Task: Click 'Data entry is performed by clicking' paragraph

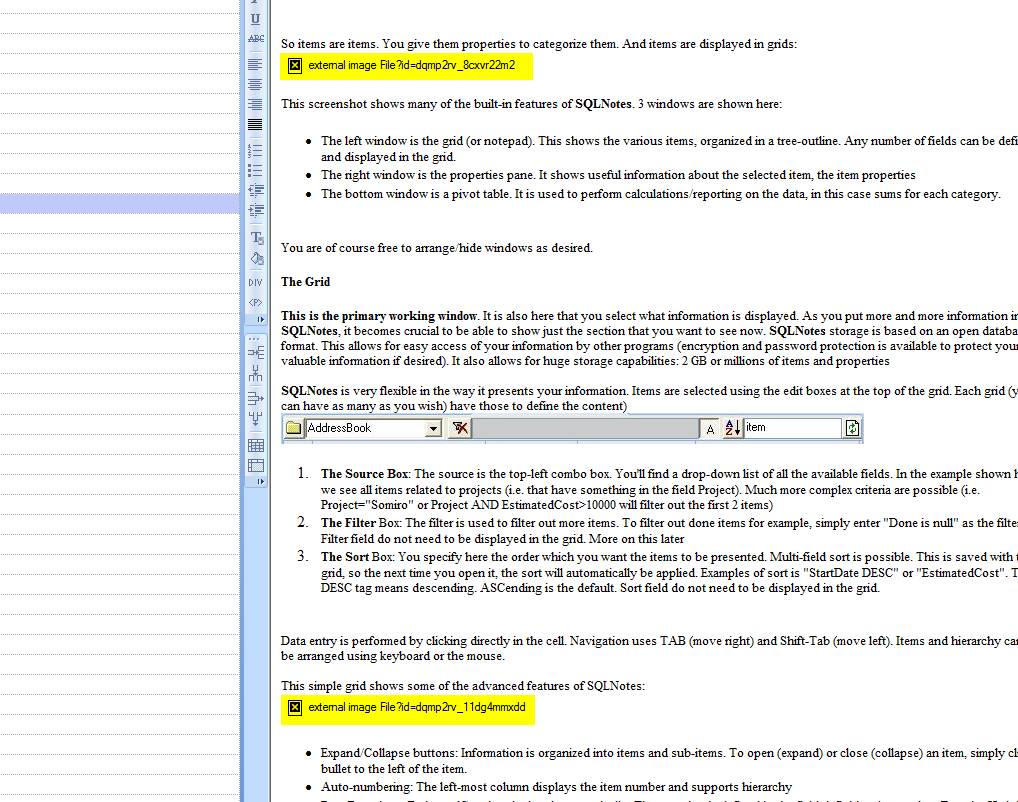Action: tap(649, 649)
